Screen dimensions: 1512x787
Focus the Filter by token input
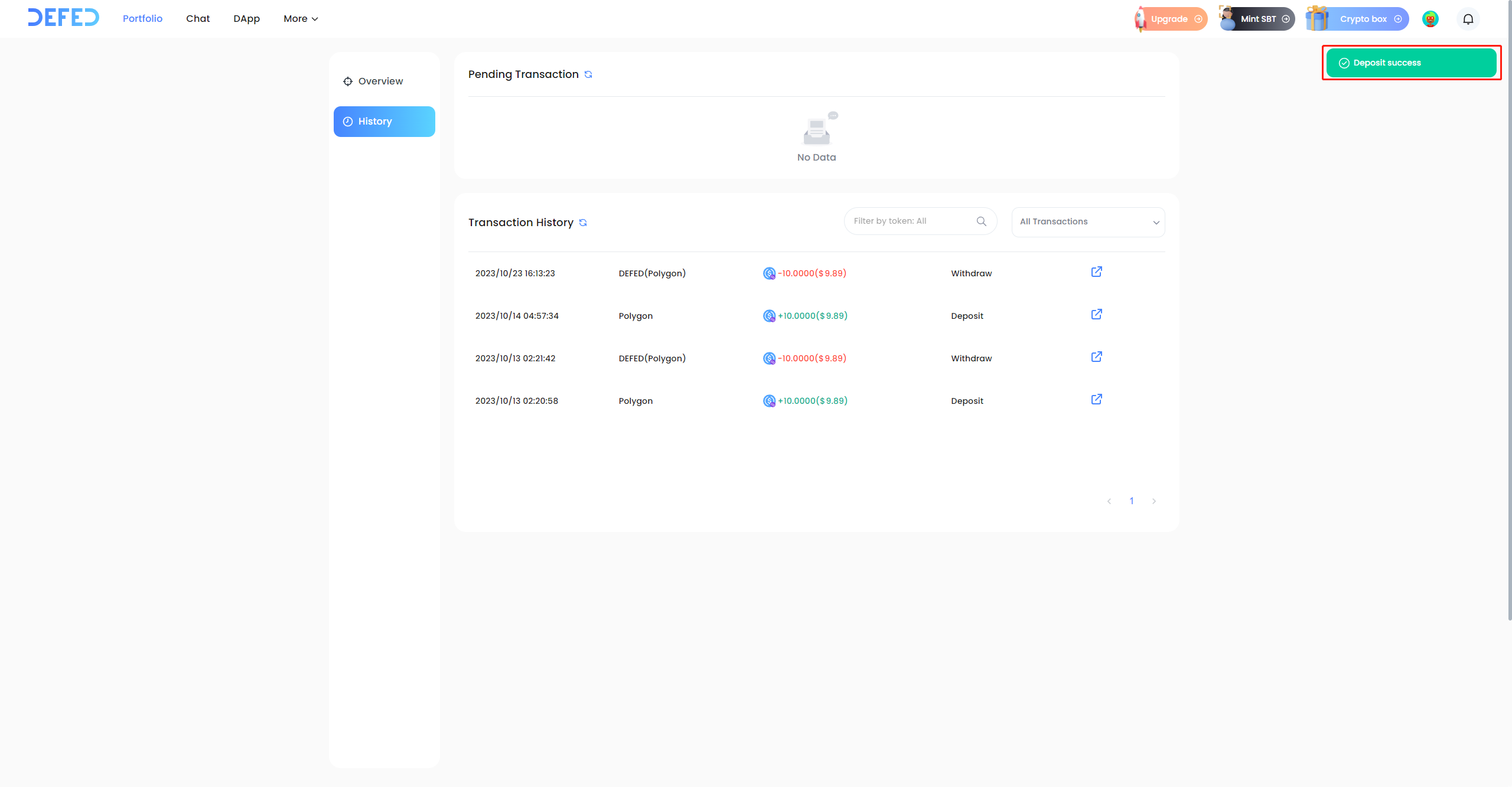point(910,221)
